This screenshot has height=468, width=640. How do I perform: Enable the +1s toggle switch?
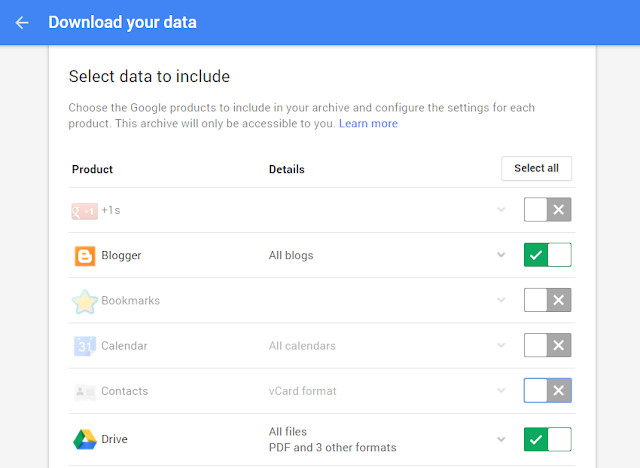547,210
